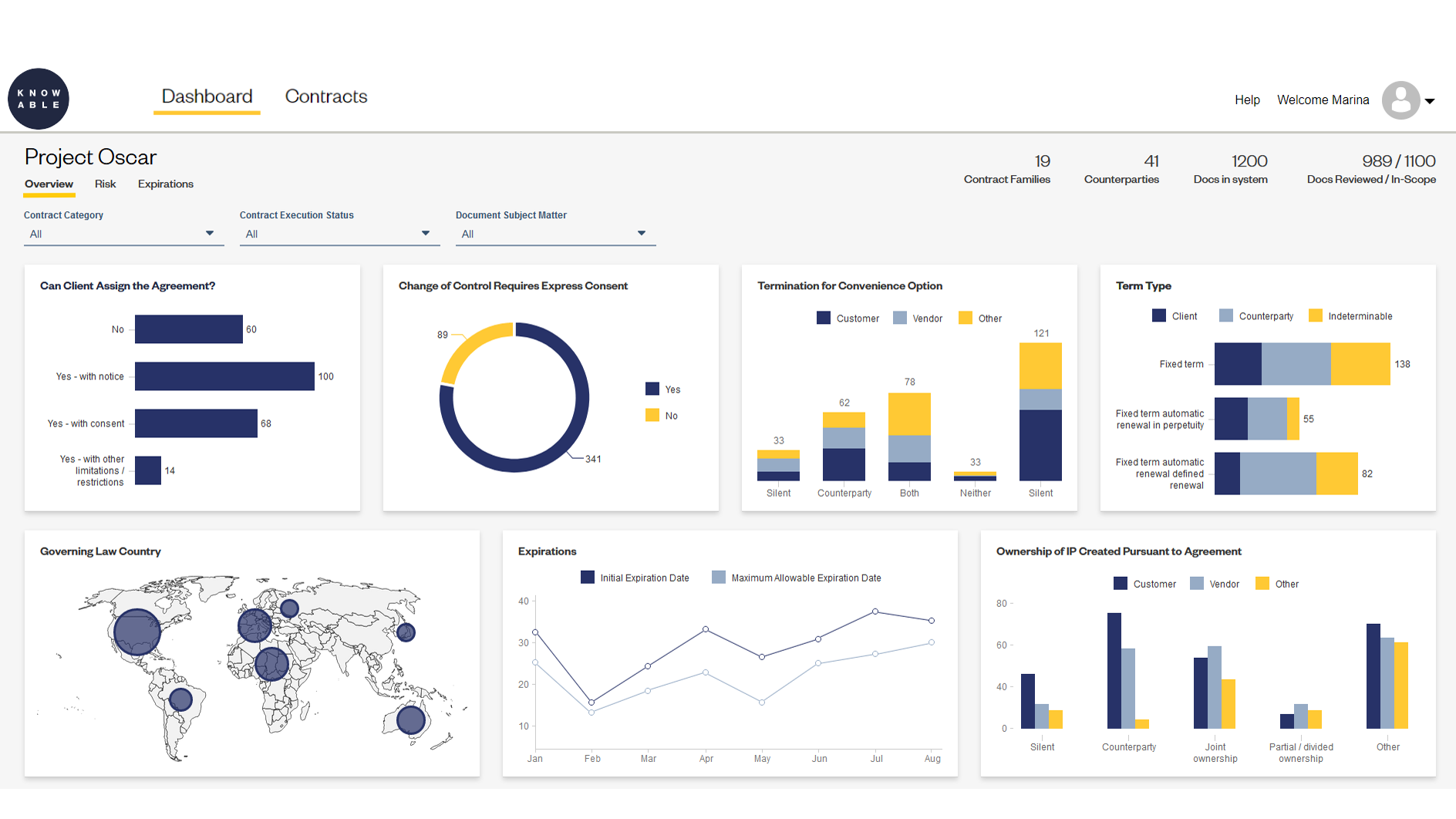Open the Dashboard tab
This screenshot has height=819, width=1456.
click(207, 96)
